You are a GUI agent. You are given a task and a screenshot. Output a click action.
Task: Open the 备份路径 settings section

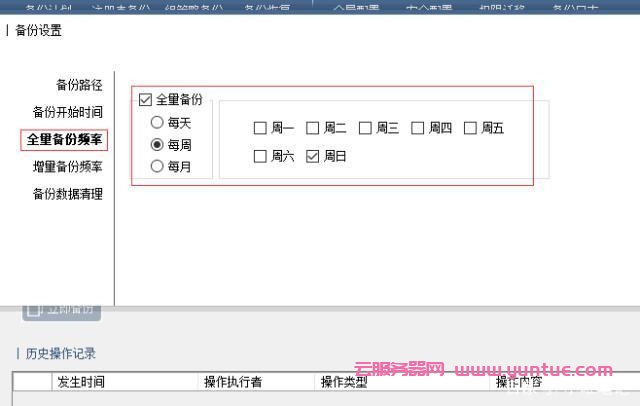click(x=78, y=85)
